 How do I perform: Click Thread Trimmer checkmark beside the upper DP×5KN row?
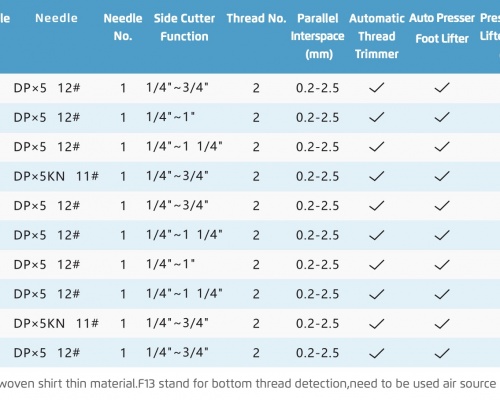377,176
